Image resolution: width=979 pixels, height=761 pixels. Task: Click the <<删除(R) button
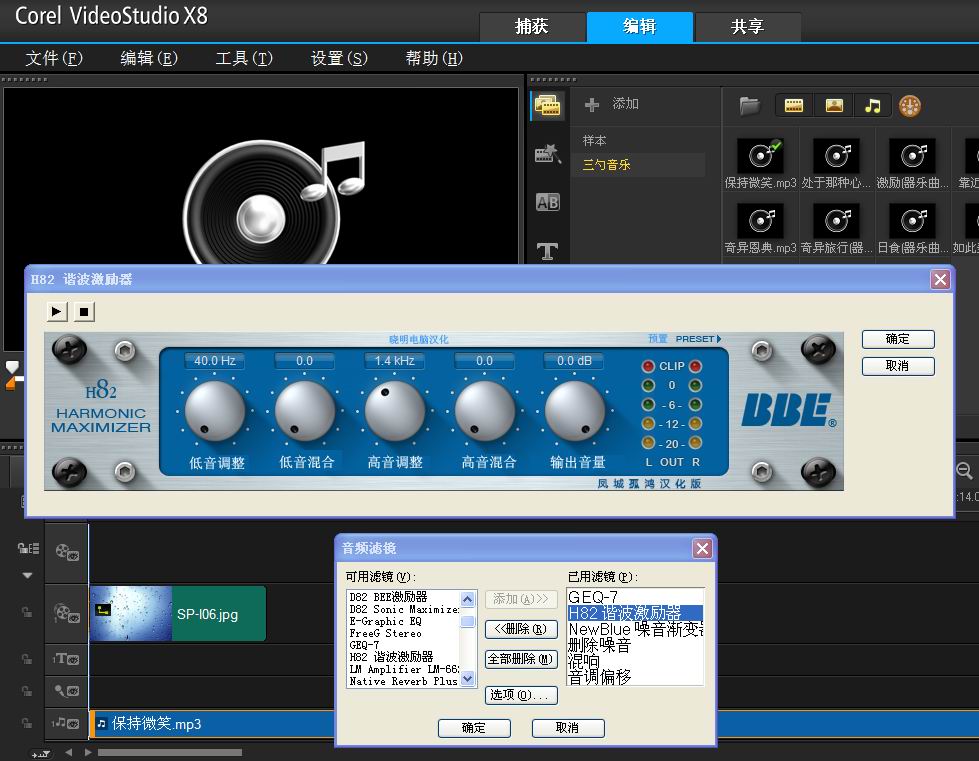(x=521, y=629)
